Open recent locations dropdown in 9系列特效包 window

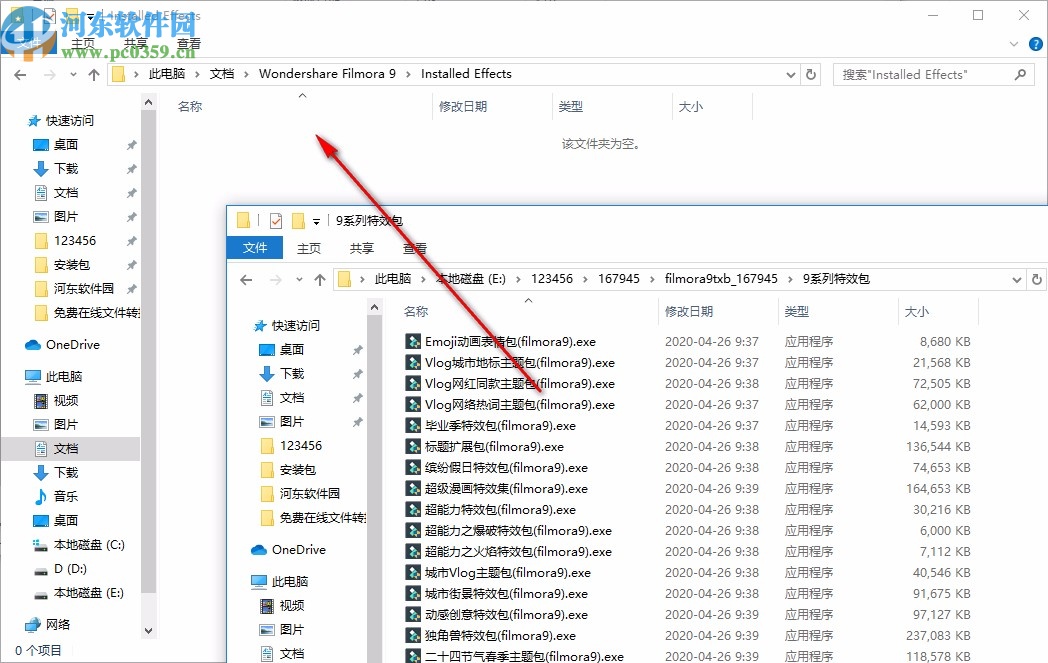(299, 279)
